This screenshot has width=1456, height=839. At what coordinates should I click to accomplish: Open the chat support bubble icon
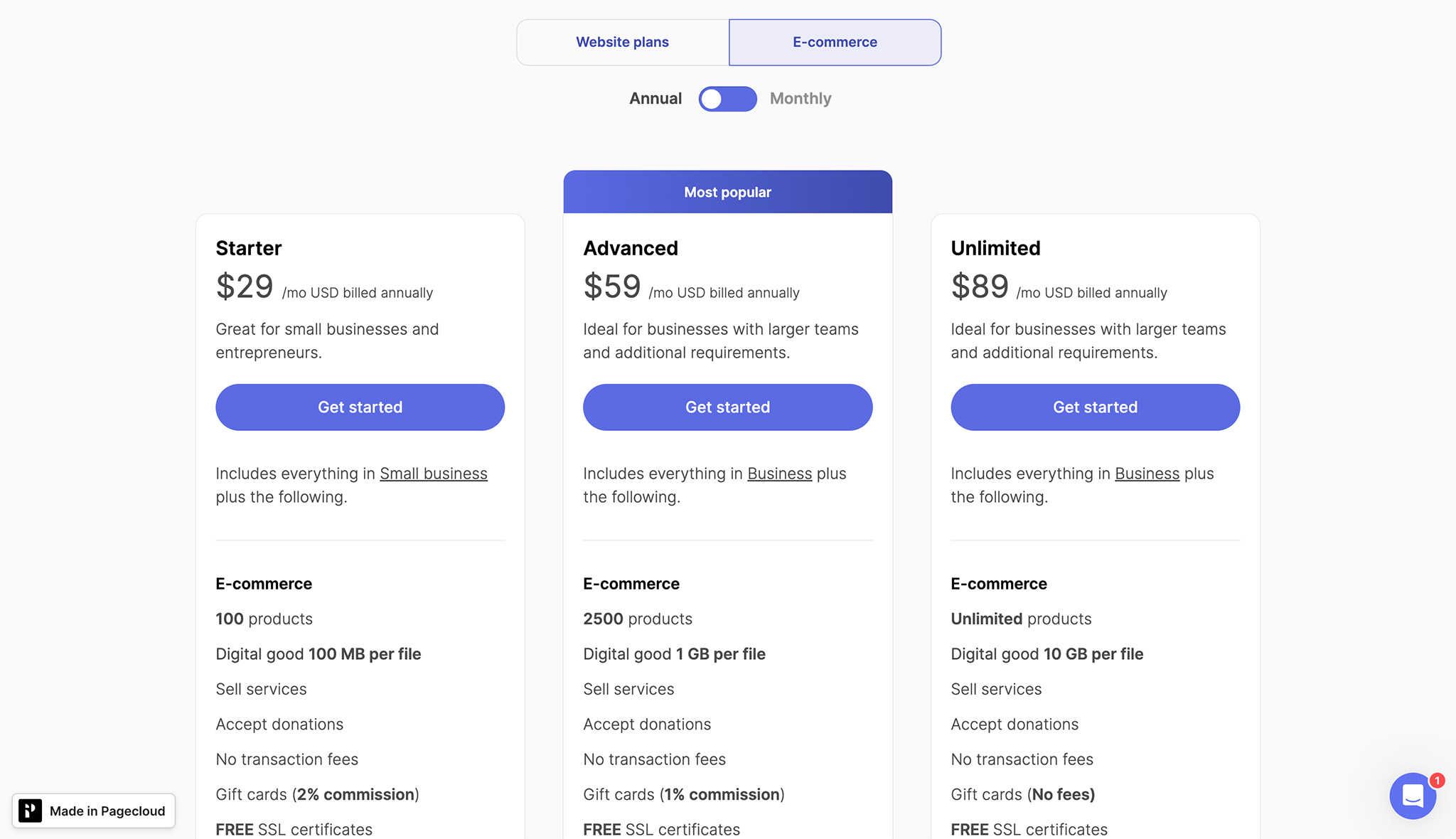pyautogui.click(x=1413, y=796)
